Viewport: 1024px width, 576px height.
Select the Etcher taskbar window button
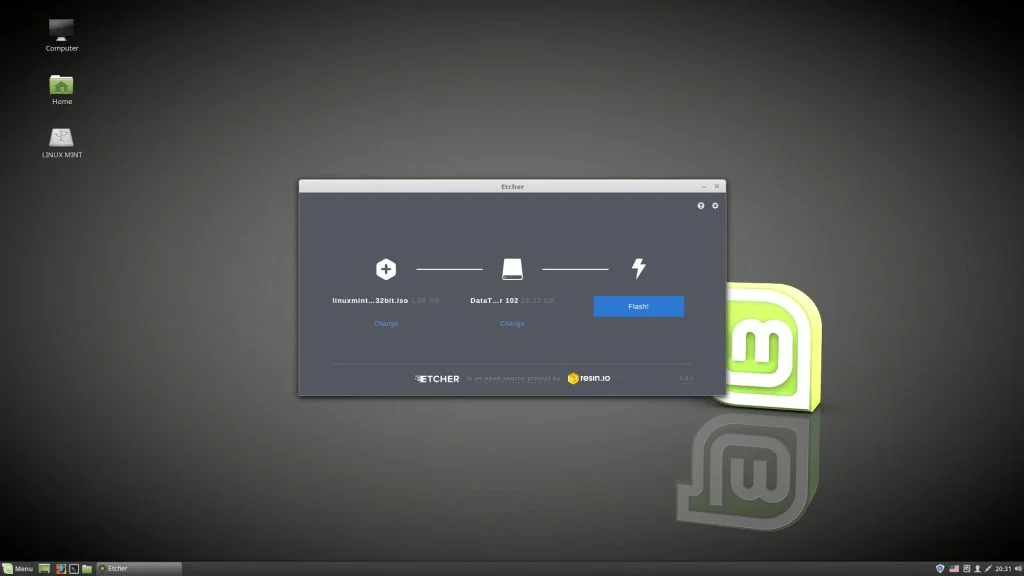139,569
